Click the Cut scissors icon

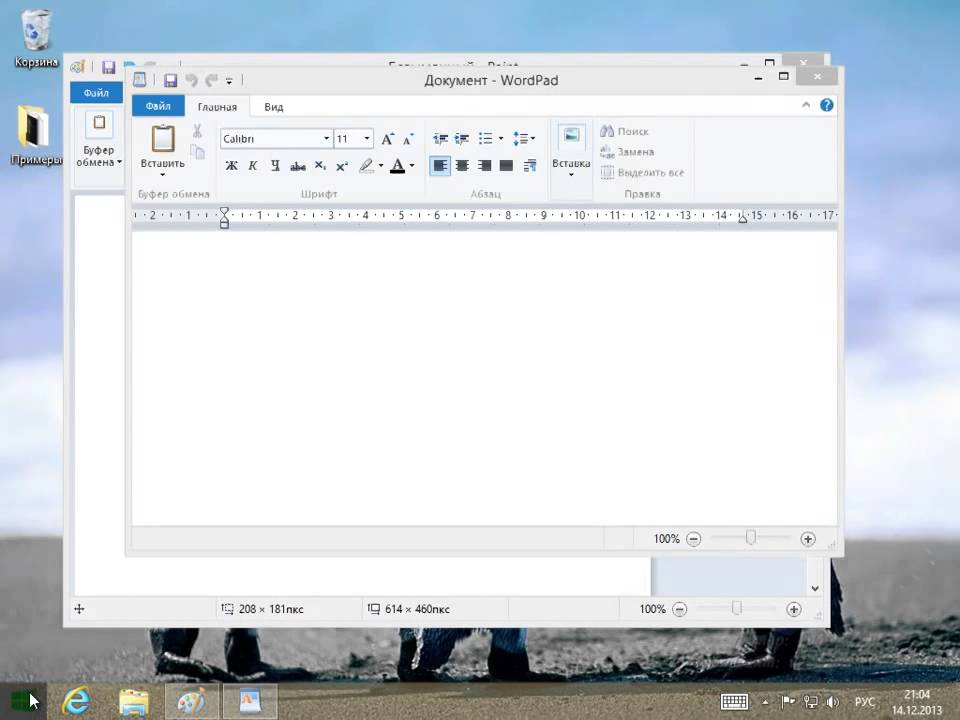(x=197, y=131)
